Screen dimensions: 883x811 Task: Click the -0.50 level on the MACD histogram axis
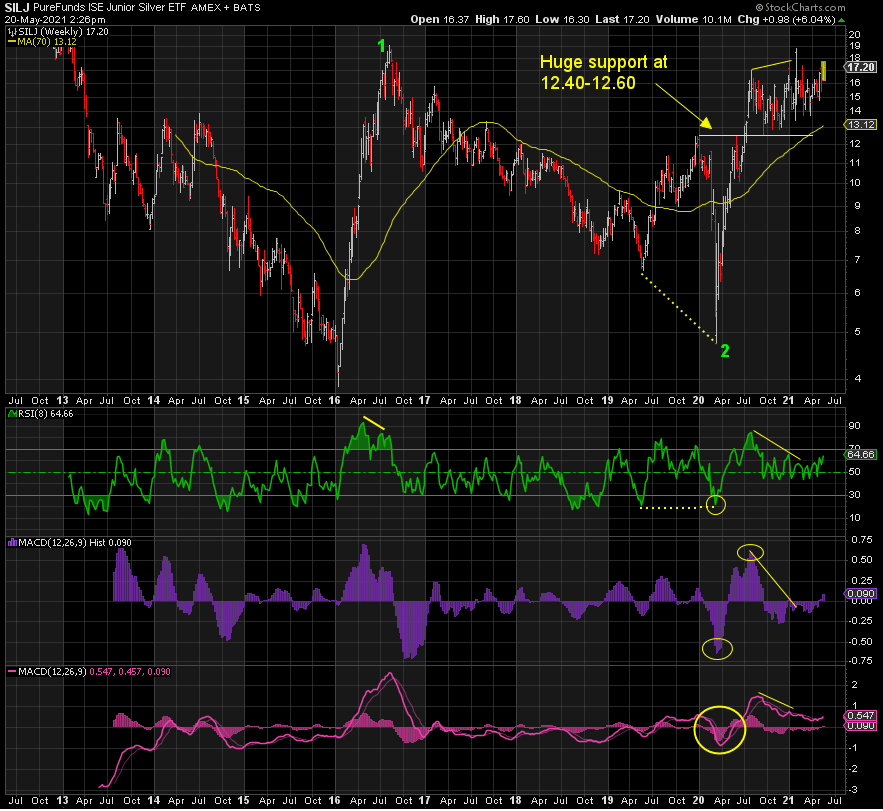pyautogui.click(x=860, y=642)
